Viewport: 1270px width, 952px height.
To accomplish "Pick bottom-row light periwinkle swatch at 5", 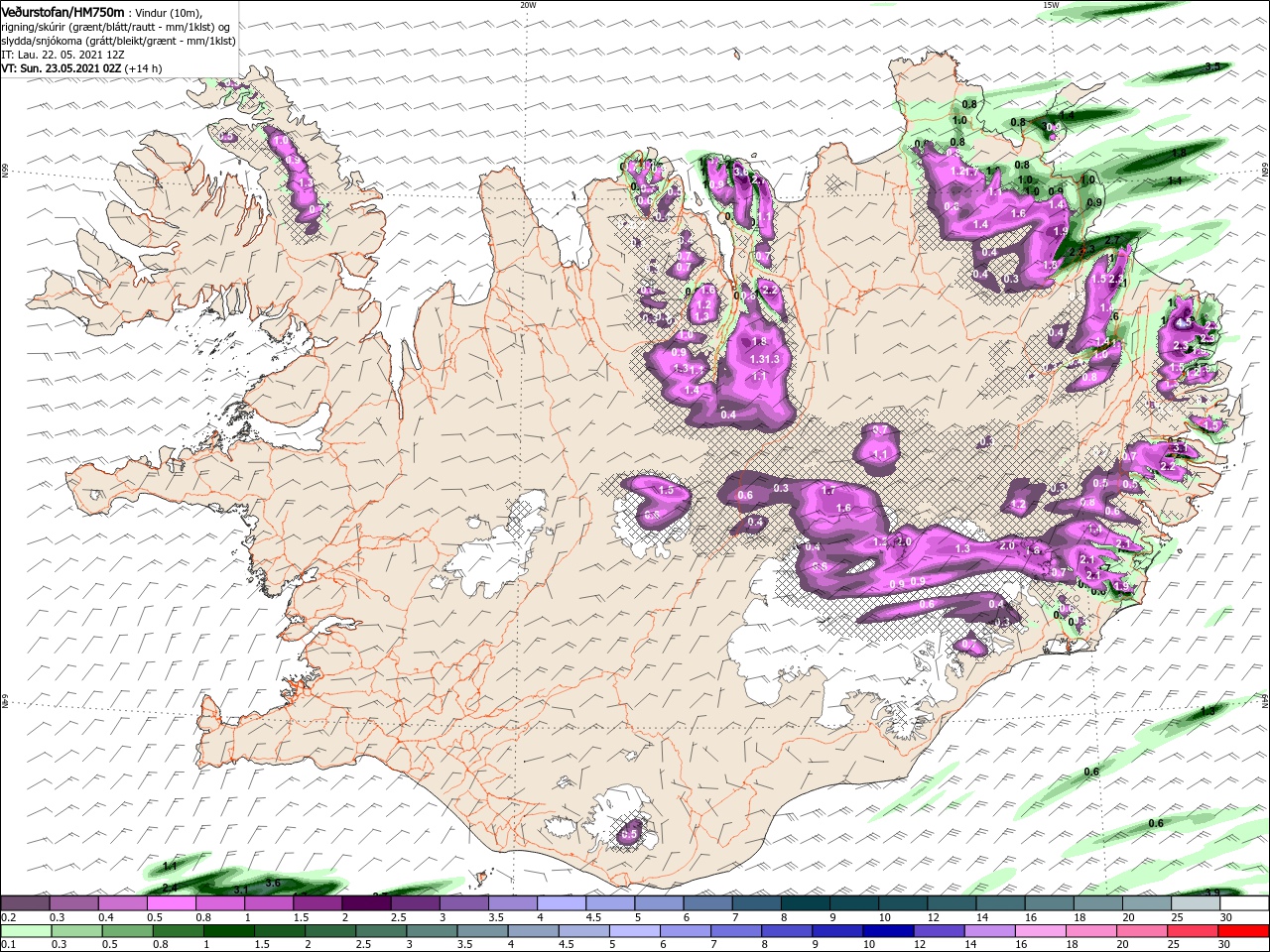I will [635, 931].
